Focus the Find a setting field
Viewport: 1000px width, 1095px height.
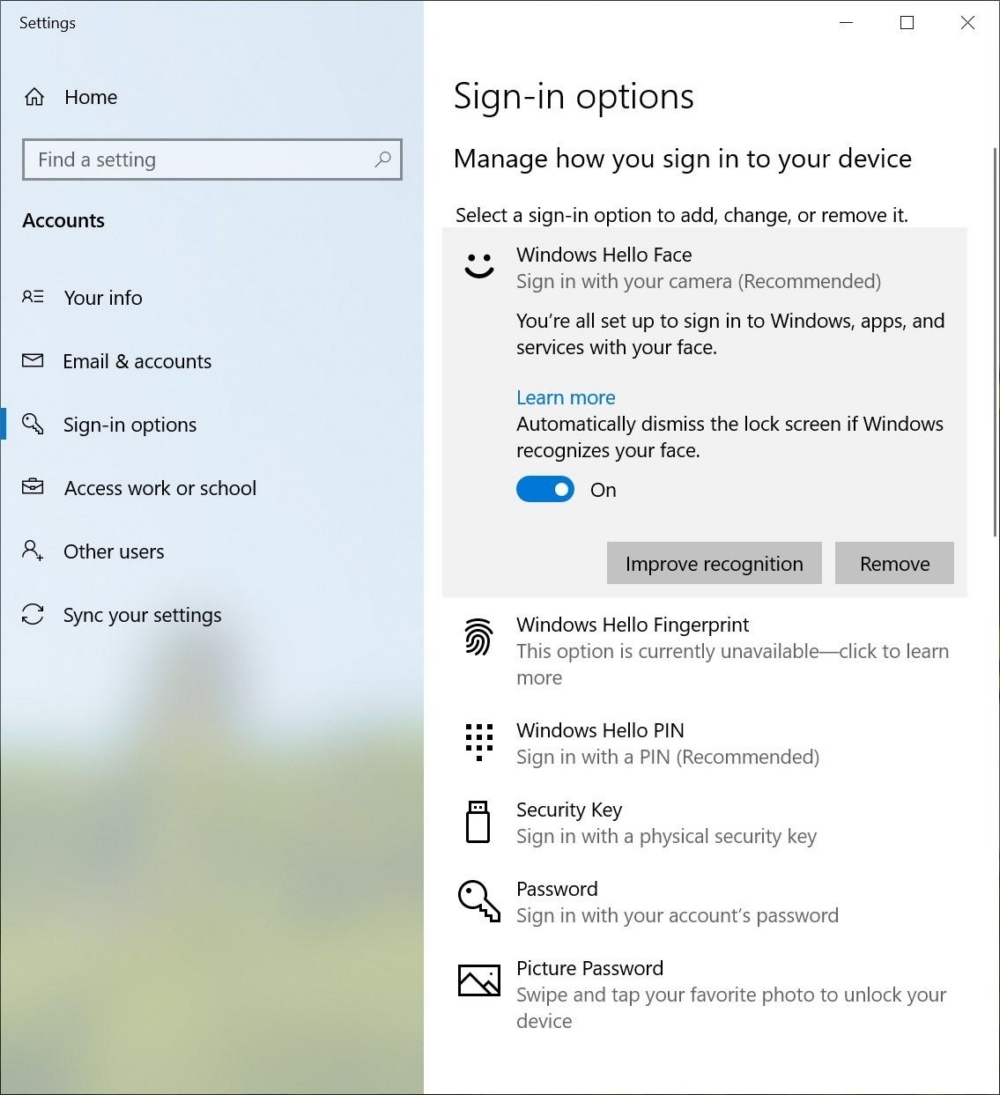212,159
